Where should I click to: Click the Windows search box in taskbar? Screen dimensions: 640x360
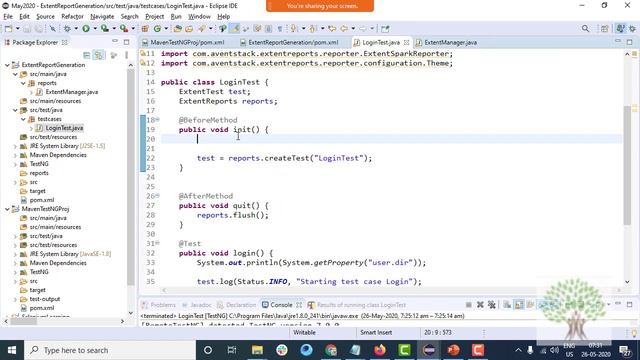pos(110,350)
